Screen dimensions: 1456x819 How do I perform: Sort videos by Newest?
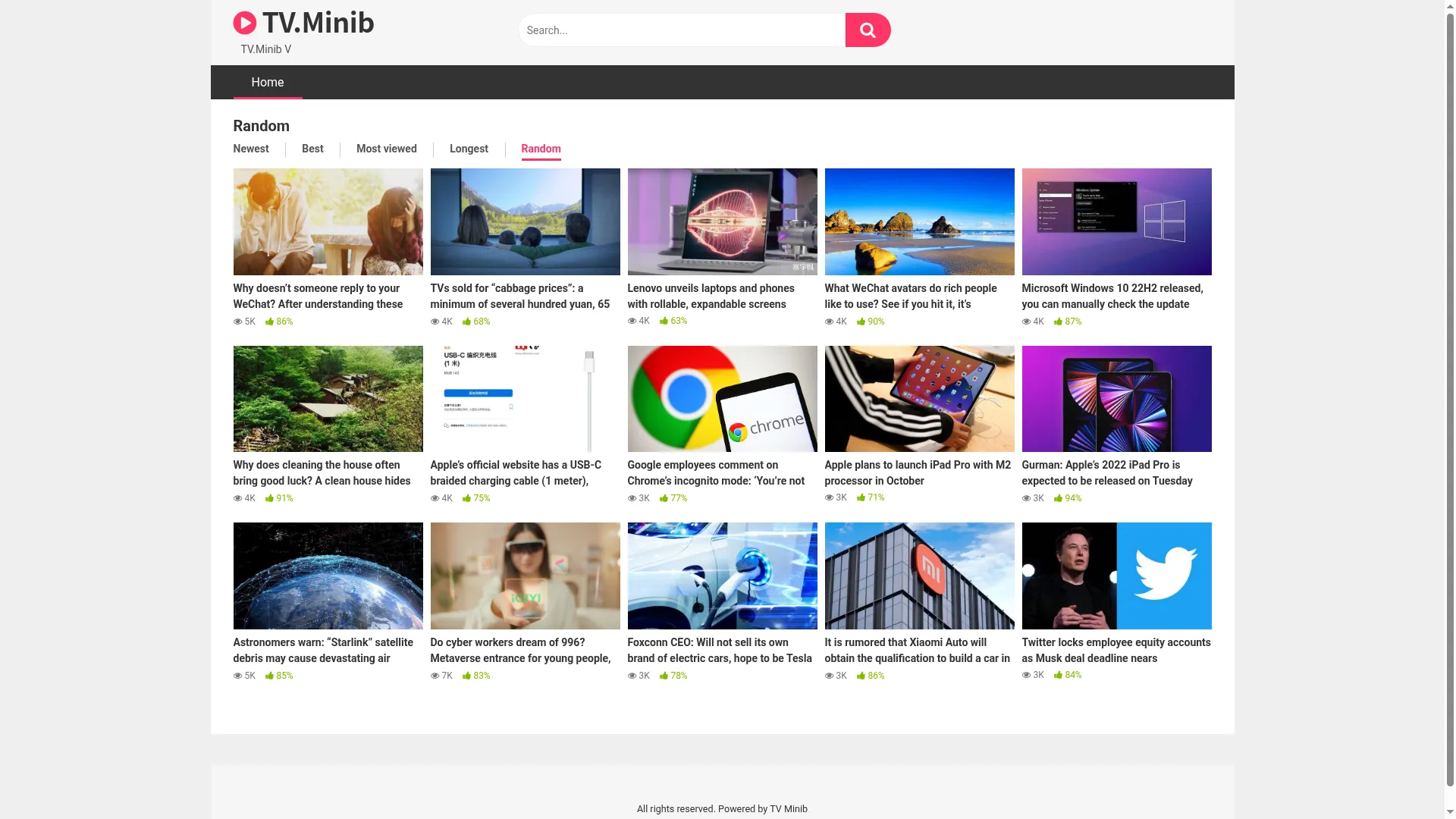(x=251, y=149)
